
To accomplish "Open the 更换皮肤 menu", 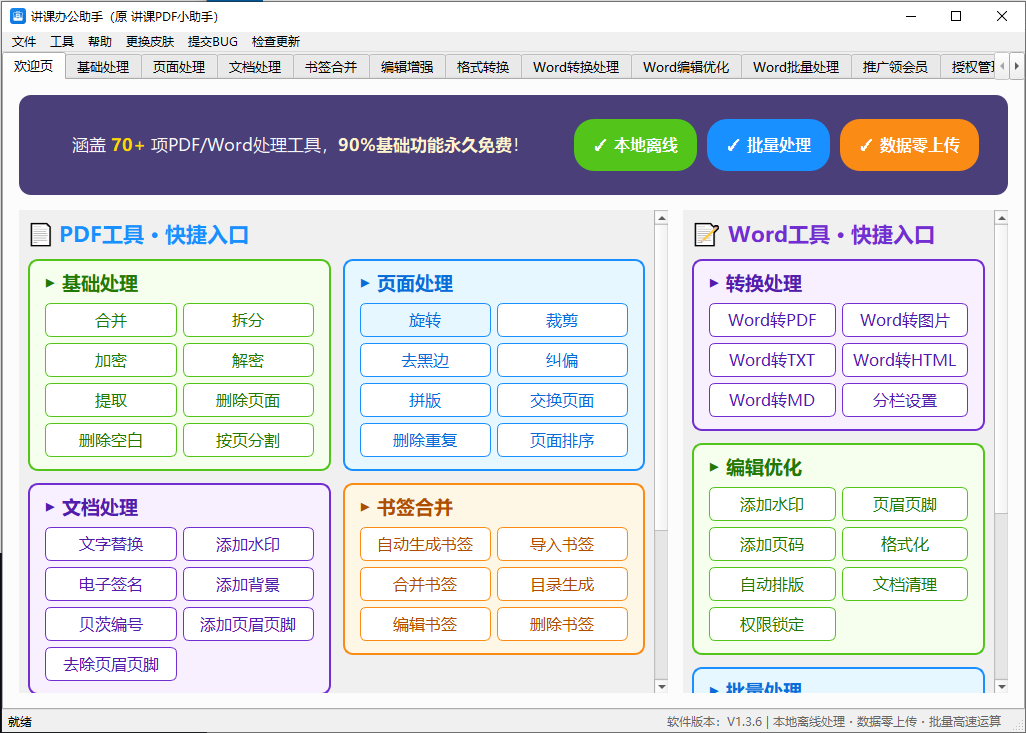I will (x=150, y=42).
